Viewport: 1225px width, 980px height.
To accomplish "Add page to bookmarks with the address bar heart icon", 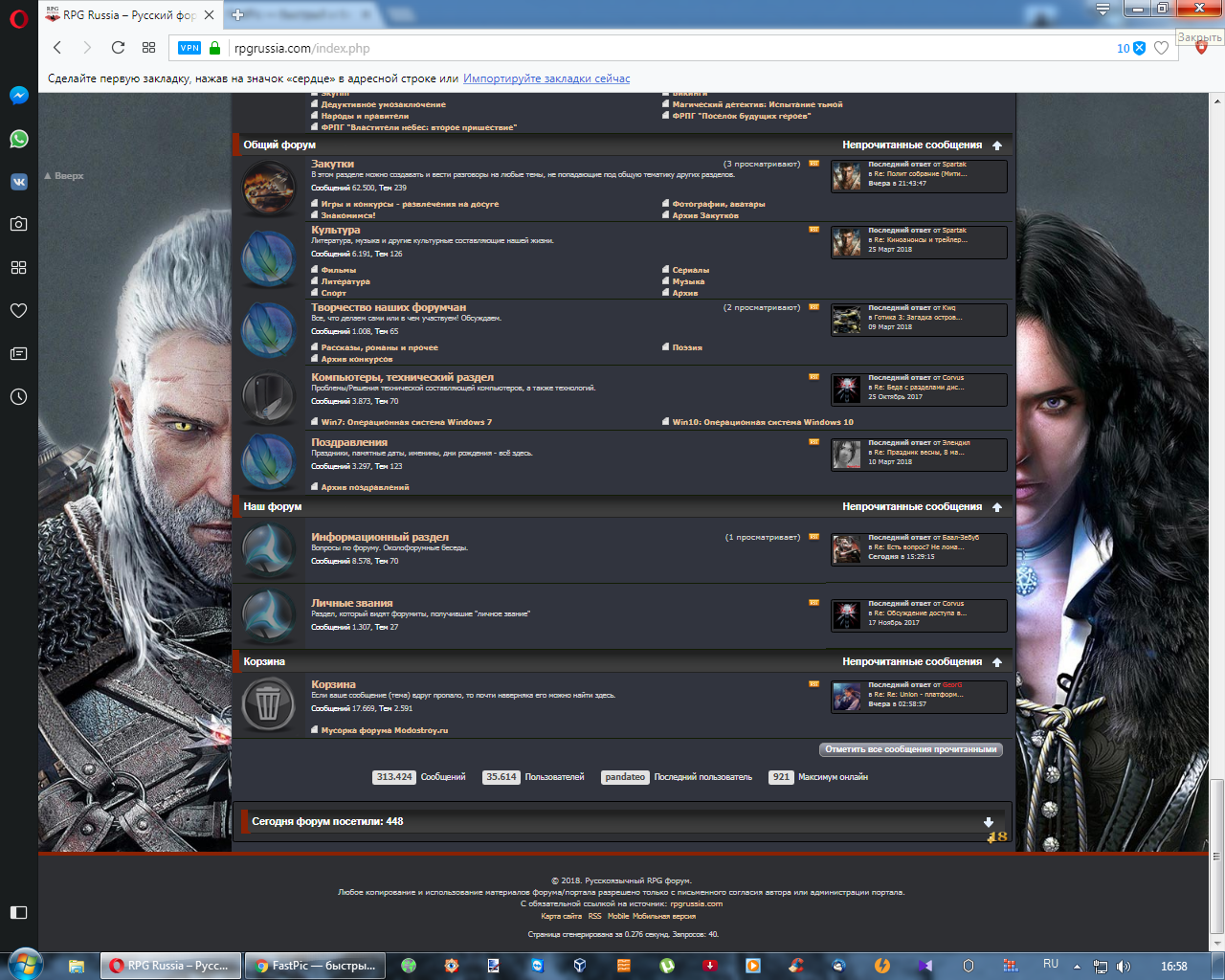I will pos(1161,48).
